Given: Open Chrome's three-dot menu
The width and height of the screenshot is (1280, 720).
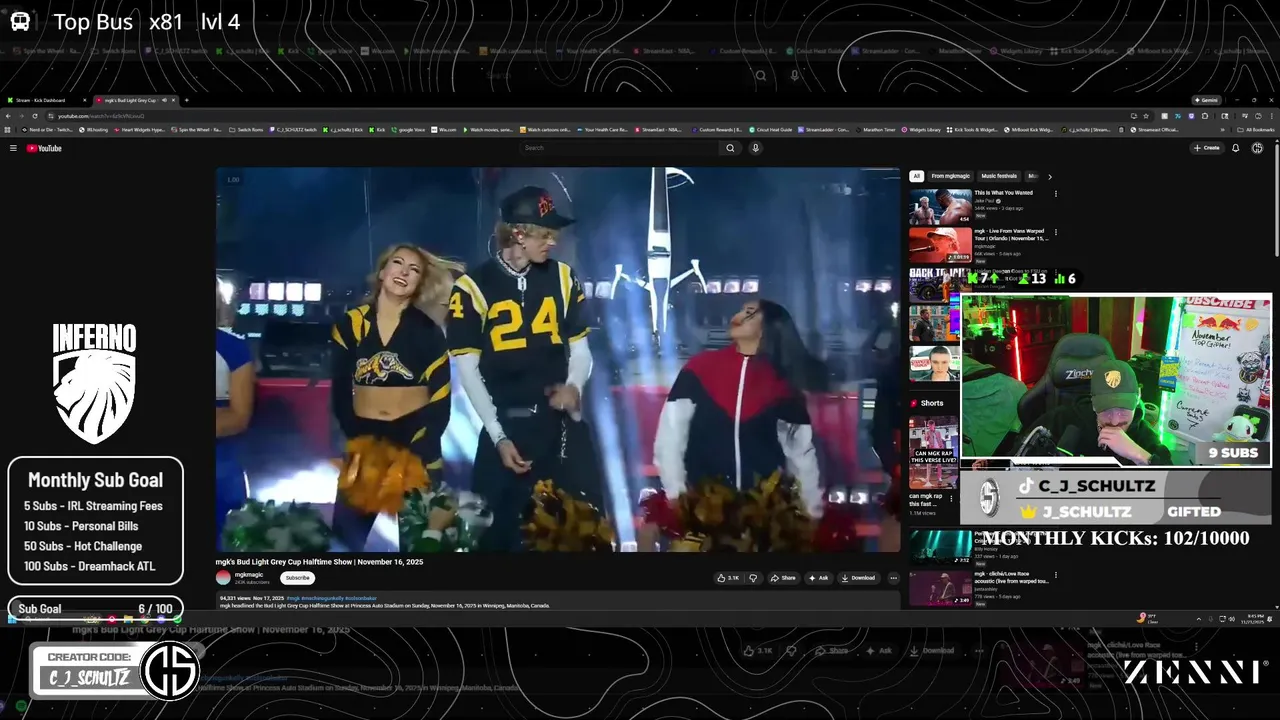Looking at the screenshot, I should point(1271,116).
